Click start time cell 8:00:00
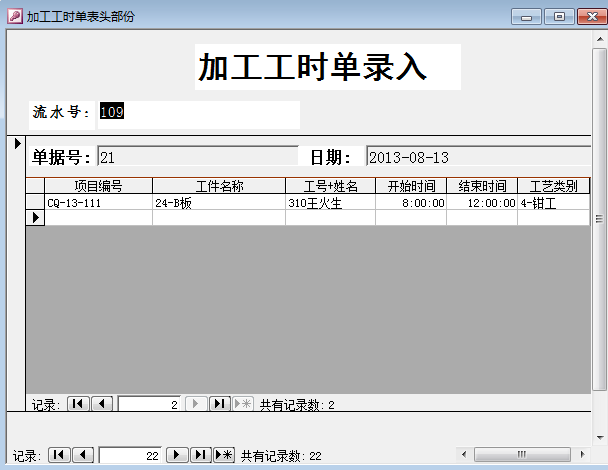This screenshot has height=470, width=608. coord(411,202)
